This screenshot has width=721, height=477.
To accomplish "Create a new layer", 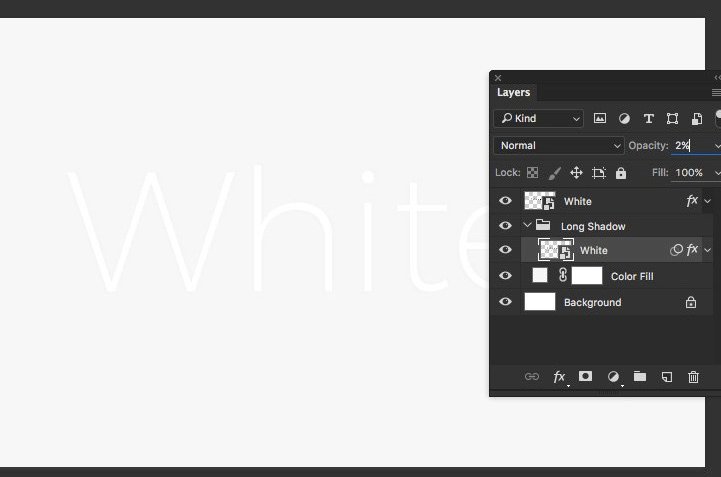I will click(x=667, y=377).
